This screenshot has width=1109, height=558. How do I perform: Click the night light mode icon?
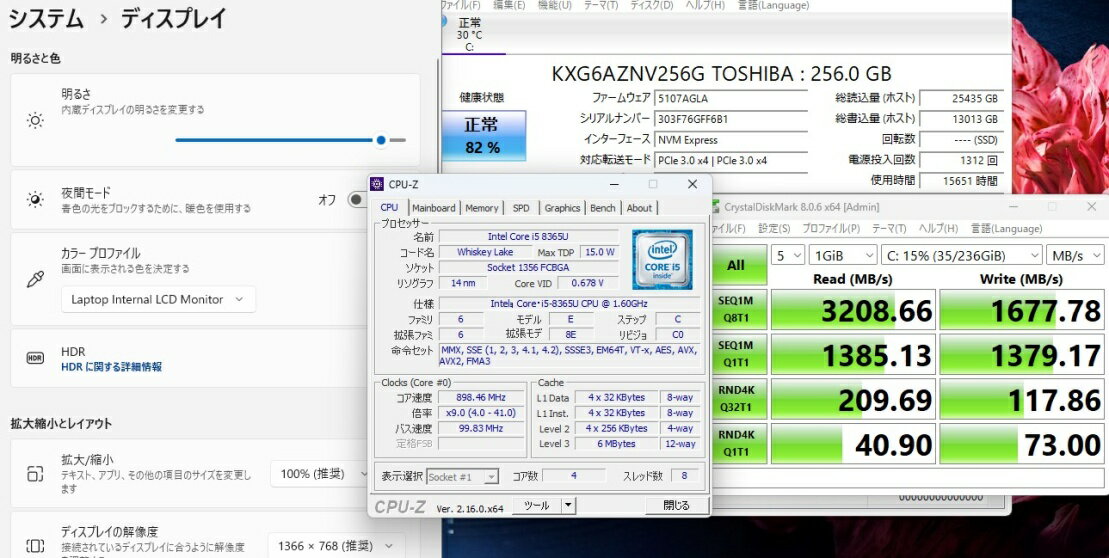[x=35, y=200]
